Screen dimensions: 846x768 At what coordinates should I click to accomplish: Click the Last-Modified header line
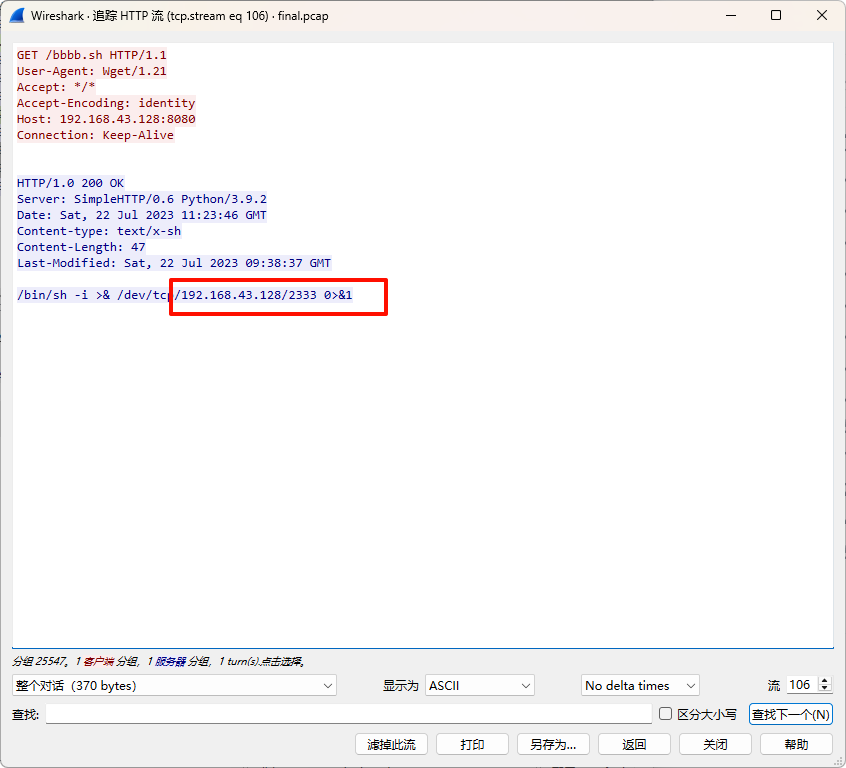pyautogui.click(x=174, y=263)
